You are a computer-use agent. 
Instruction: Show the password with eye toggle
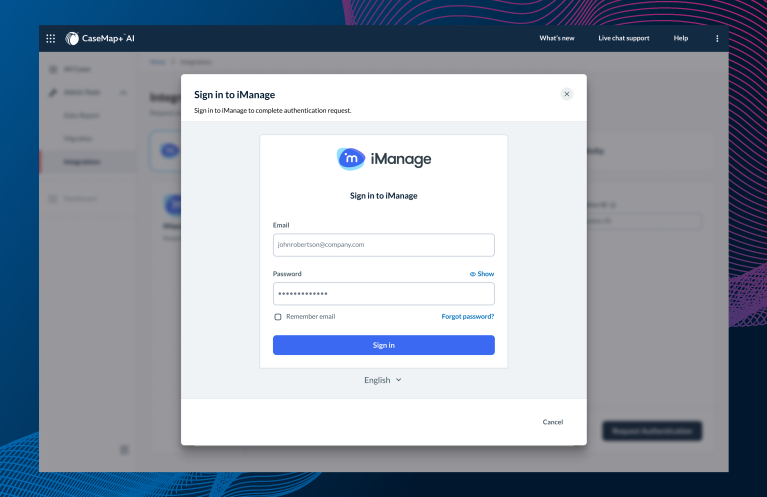click(481, 273)
